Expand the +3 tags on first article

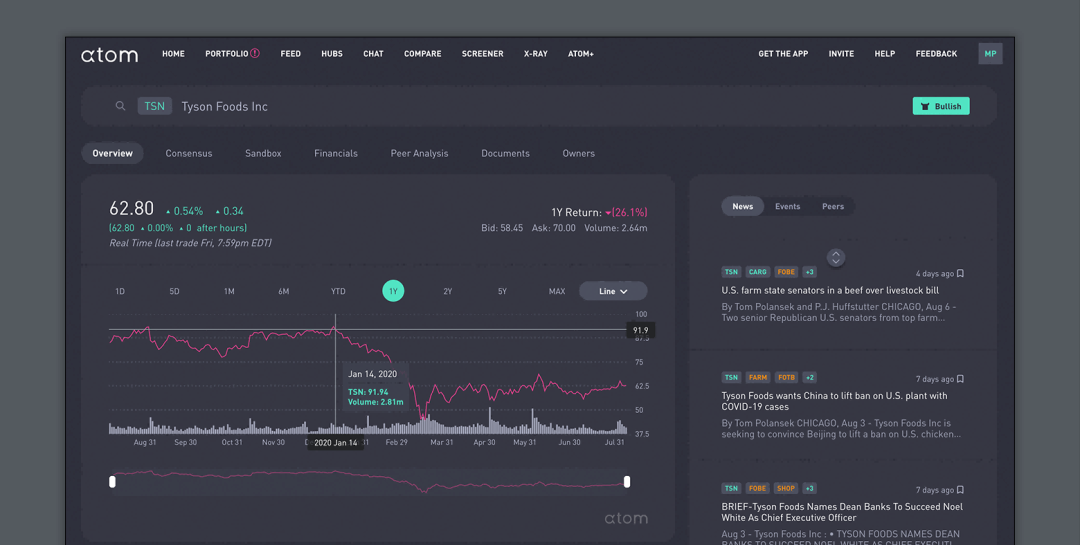[809, 272]
